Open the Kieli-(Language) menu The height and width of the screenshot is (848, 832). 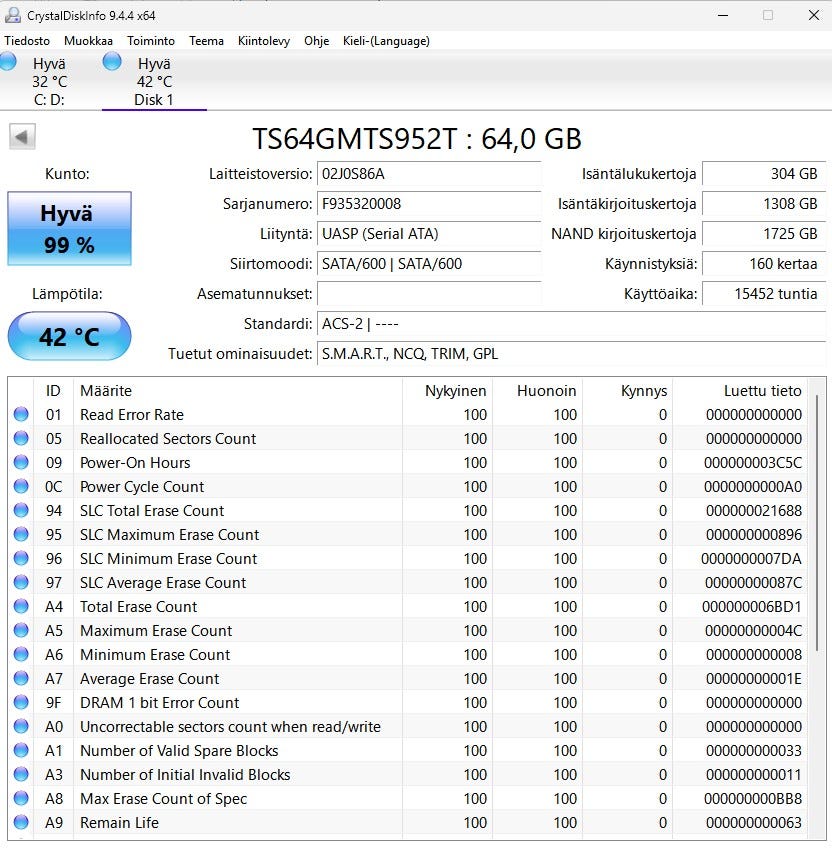point(386,41)
